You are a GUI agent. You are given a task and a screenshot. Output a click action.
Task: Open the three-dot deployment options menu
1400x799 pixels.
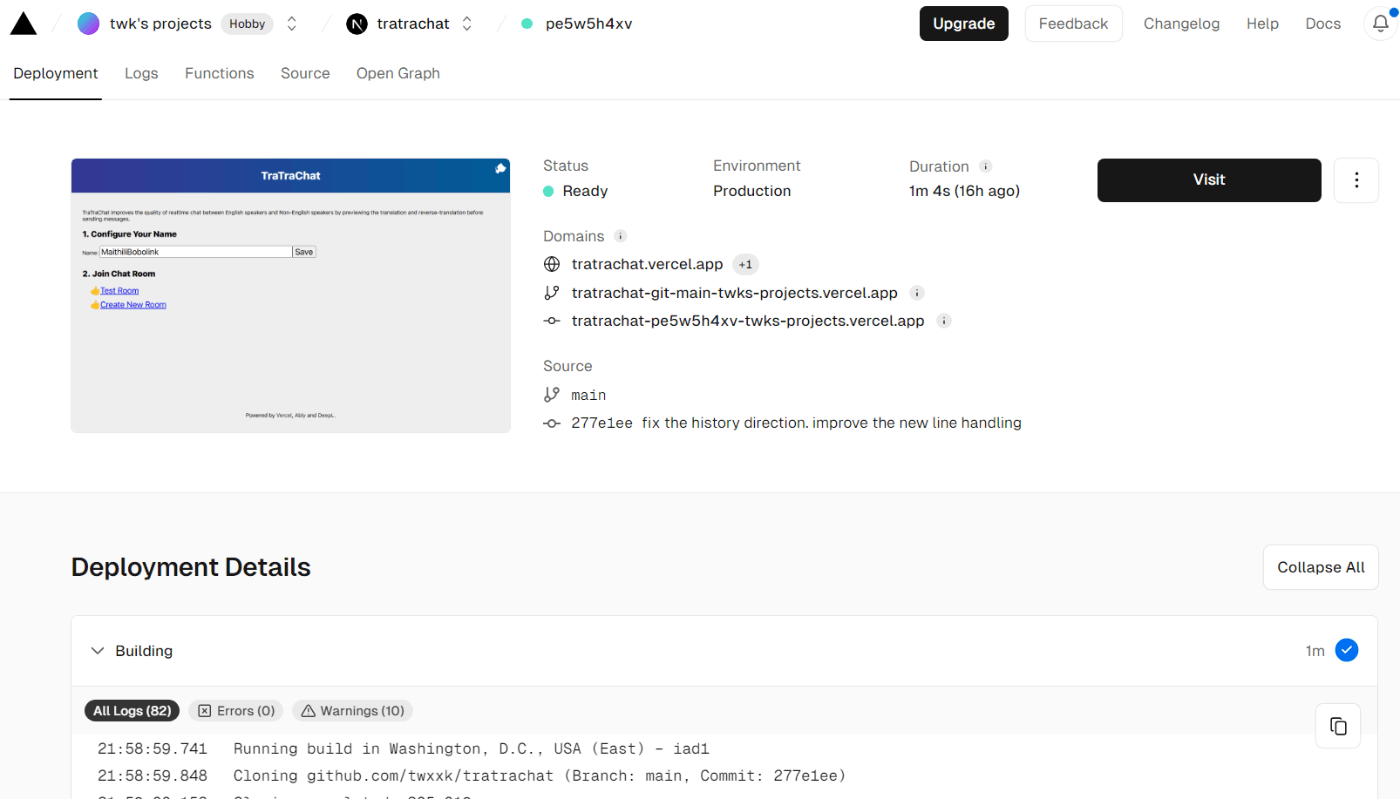click(x=1356, y=180)
